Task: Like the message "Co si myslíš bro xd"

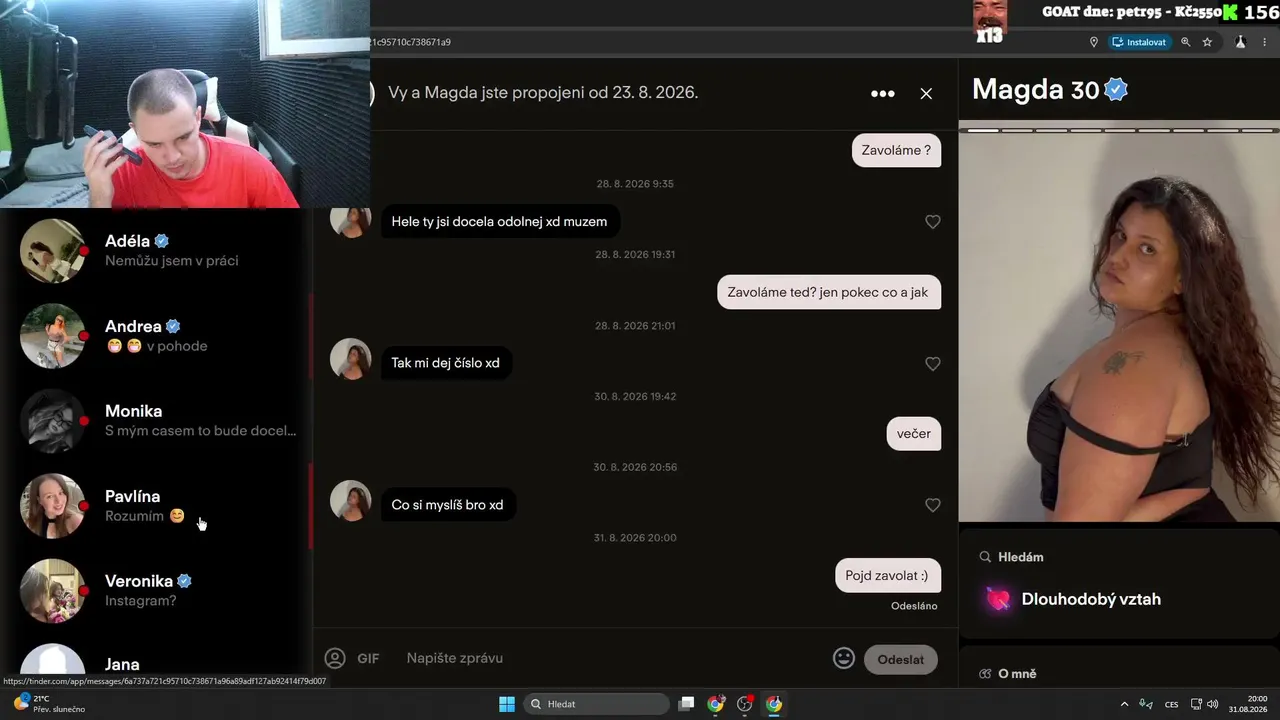Action: pos(933,506)
